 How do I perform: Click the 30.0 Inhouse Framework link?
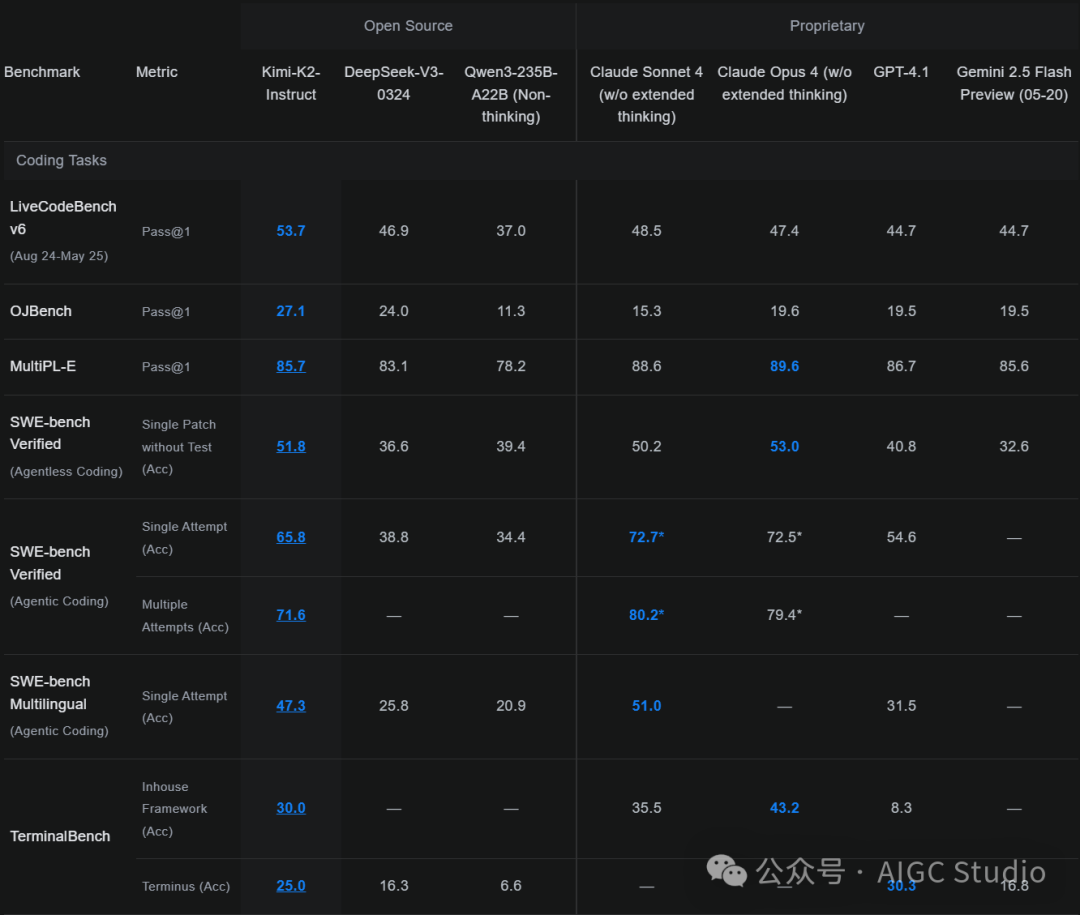[x=291, y=808]
